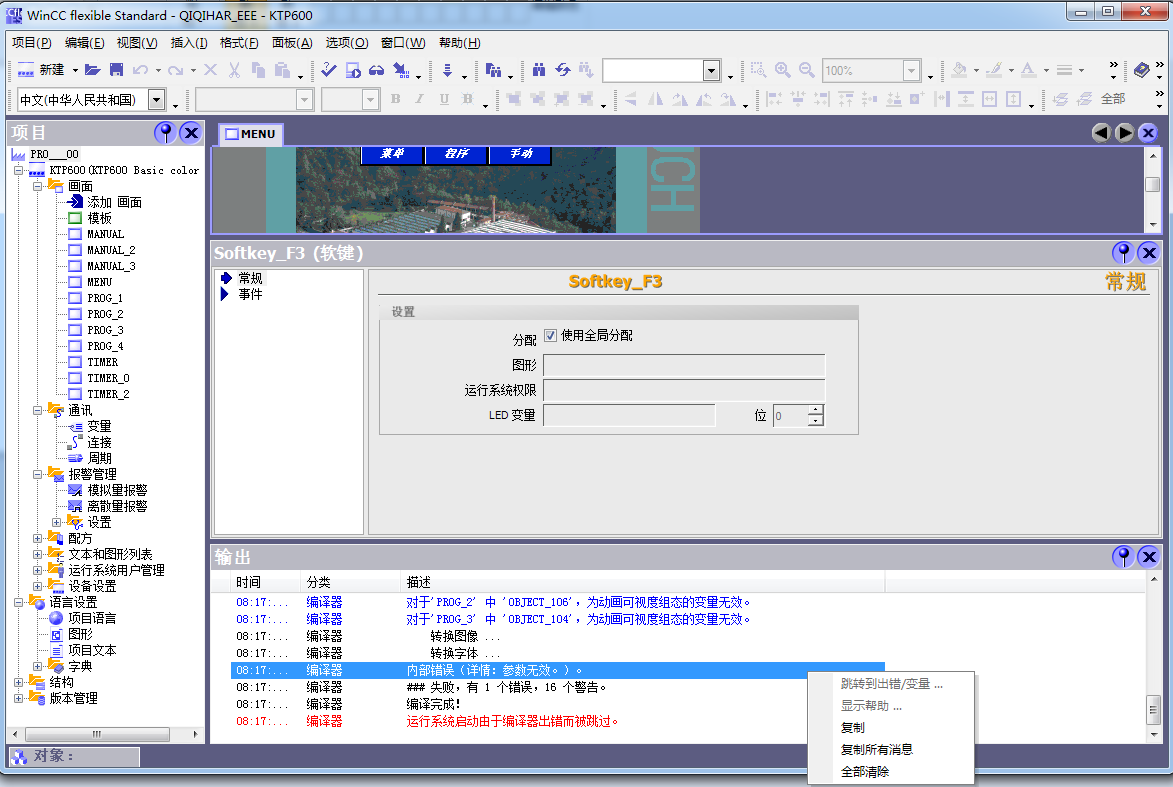Increase the 位 bit stepper value
Image resolution: width=1173 pixels, height=787 pixels.
pyautogui.click(x=815, y=410)
